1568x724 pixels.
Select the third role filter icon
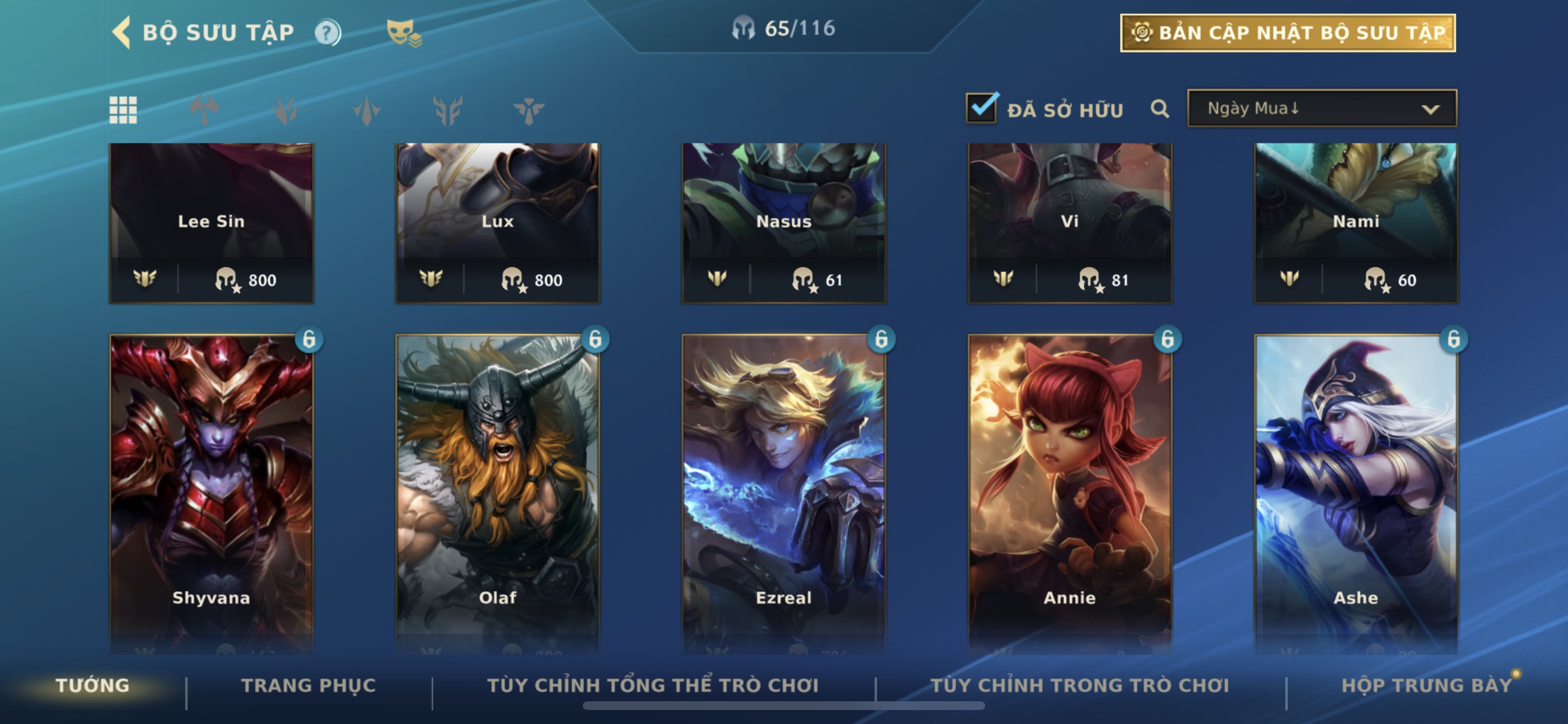pos(366,110)
